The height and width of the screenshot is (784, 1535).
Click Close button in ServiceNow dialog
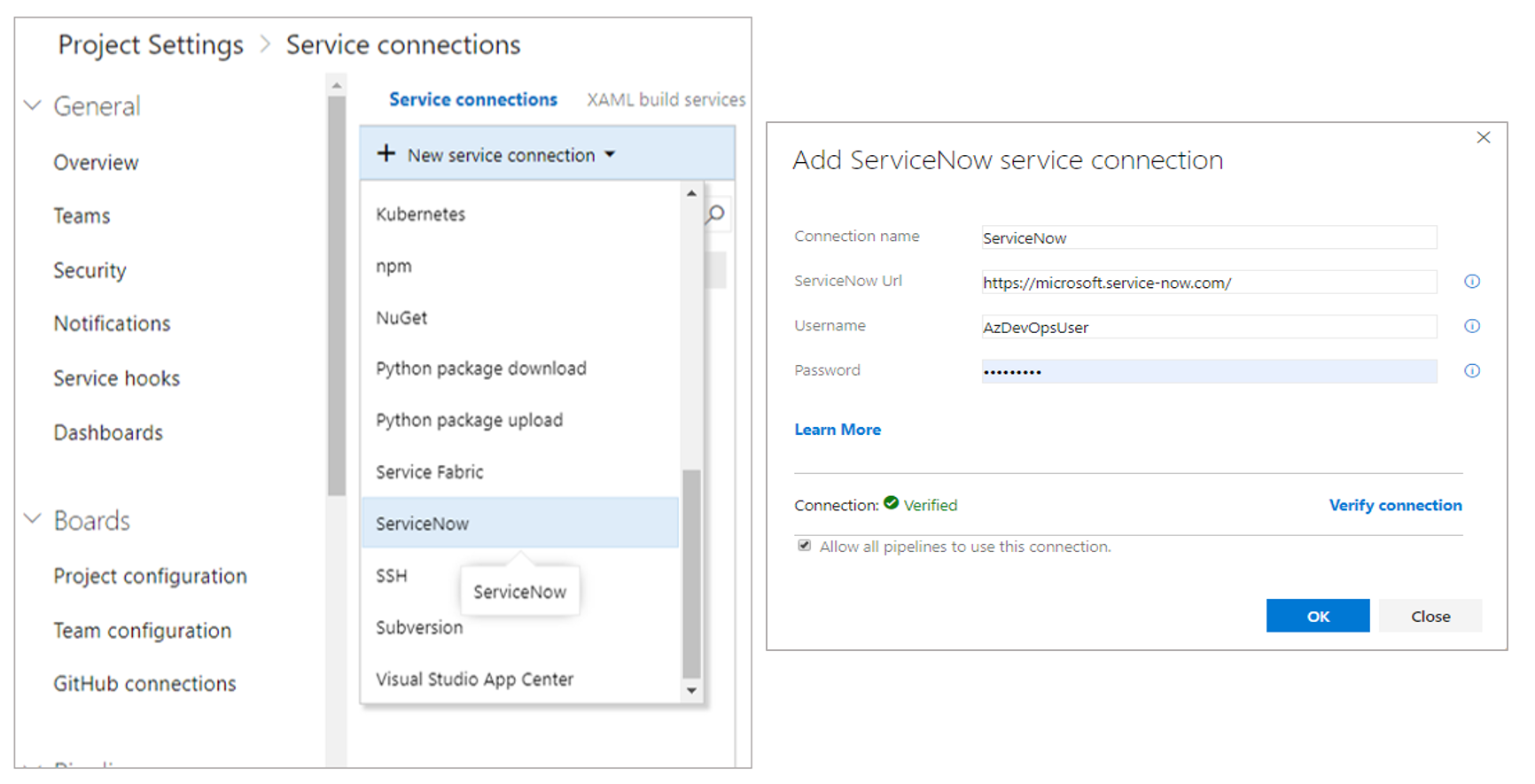(x=1430, y=616)
